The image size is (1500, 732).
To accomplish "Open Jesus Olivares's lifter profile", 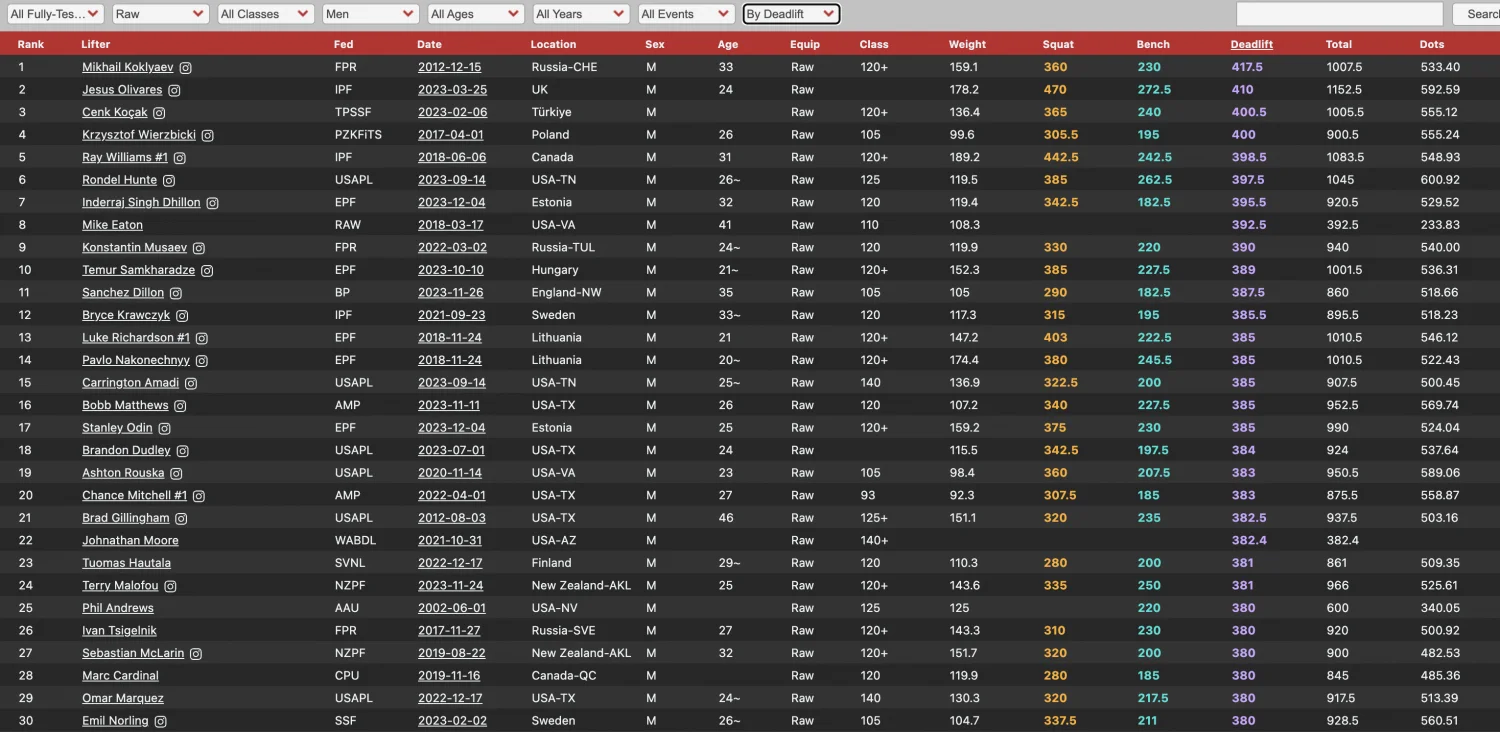I will (x=121, y=89).
